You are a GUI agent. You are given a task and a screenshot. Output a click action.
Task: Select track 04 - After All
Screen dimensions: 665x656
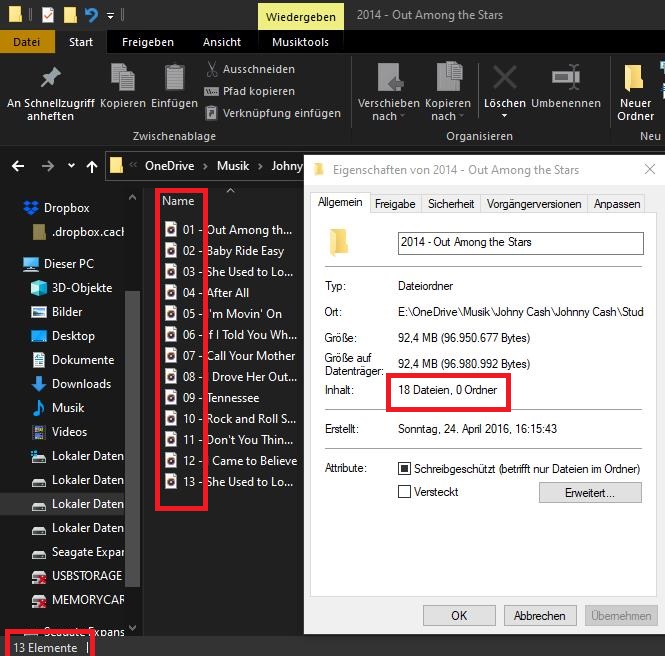(x=207, y=293)
